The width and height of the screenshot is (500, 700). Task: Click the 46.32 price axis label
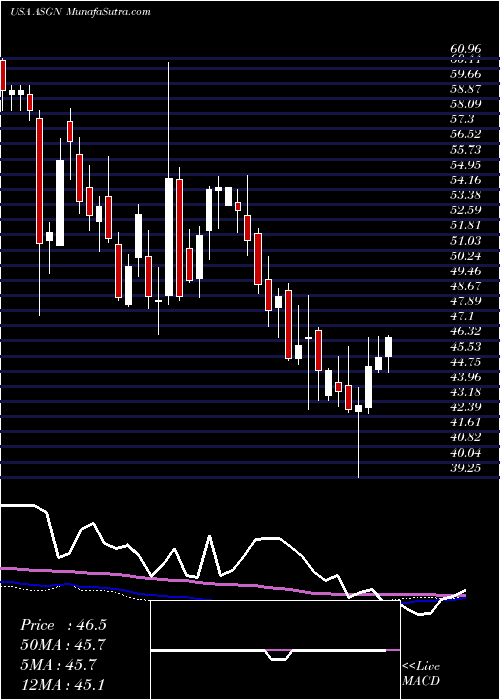tap(466, 332)
